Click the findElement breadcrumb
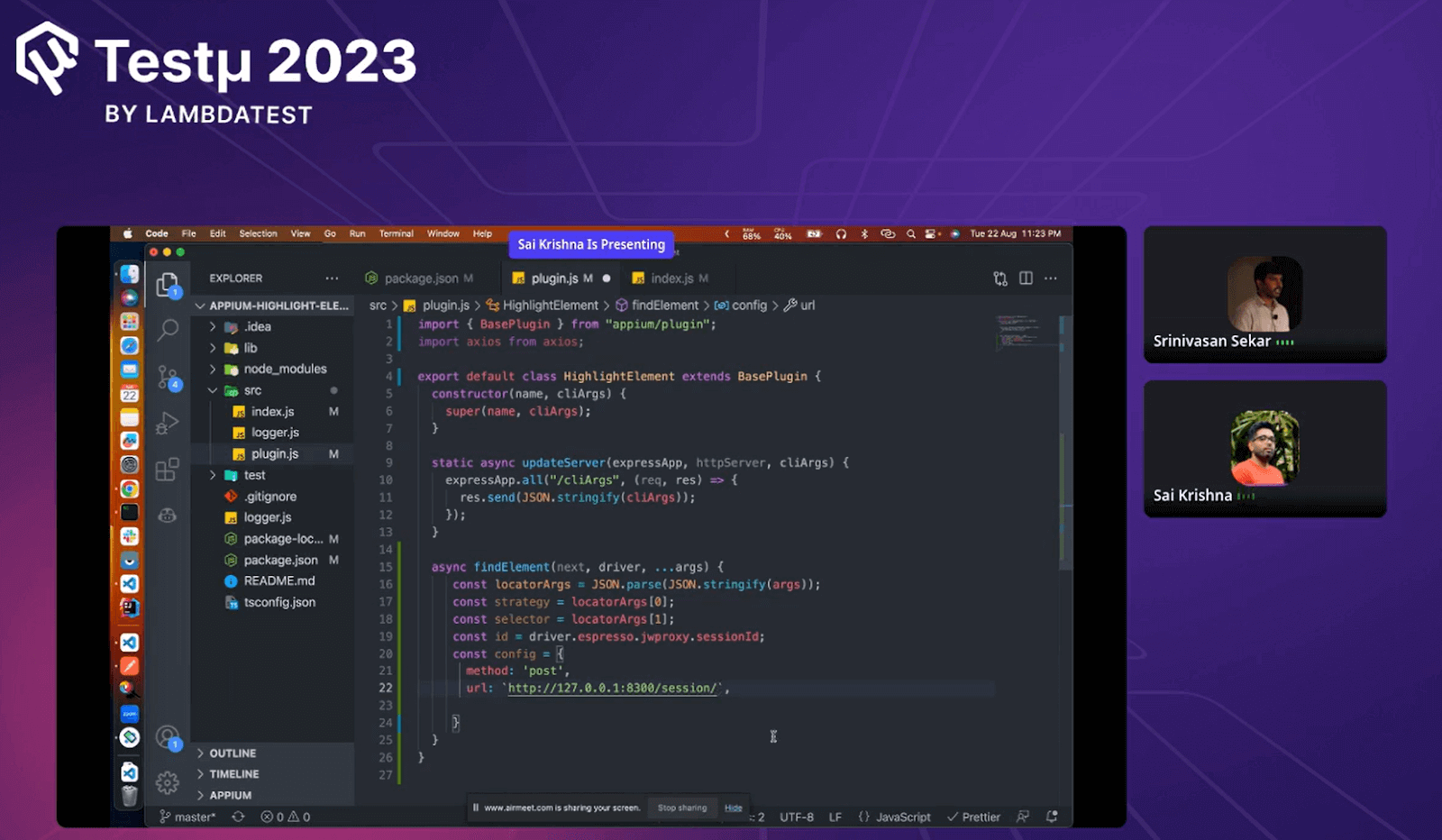Screen dimensions: 1442x840 (657, 306)
